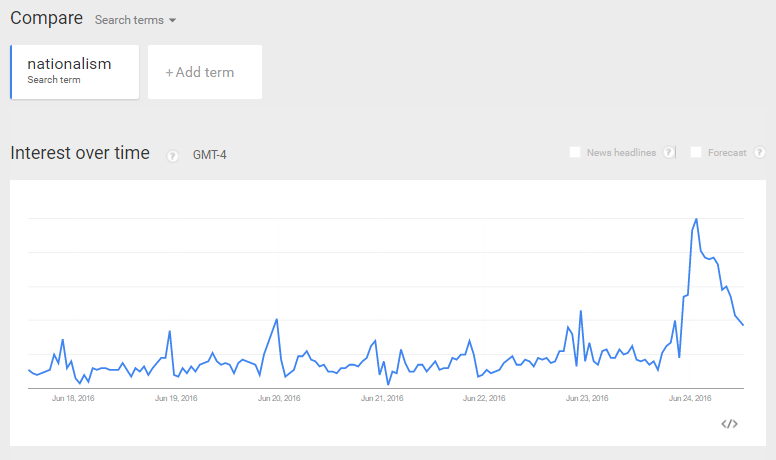Click the Jun 18, 2016 date label
The height and width of the screenshot is (460, 776).
click(x=73, y=398)
